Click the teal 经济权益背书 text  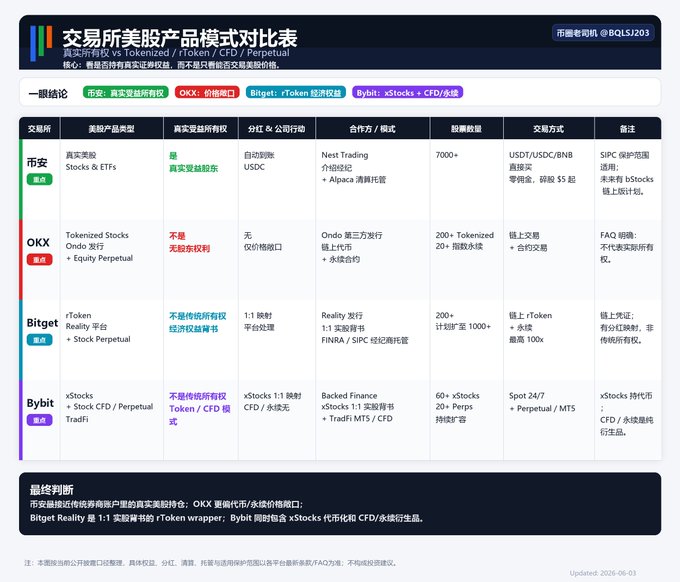pyautogui.click(x=193, y=329)
